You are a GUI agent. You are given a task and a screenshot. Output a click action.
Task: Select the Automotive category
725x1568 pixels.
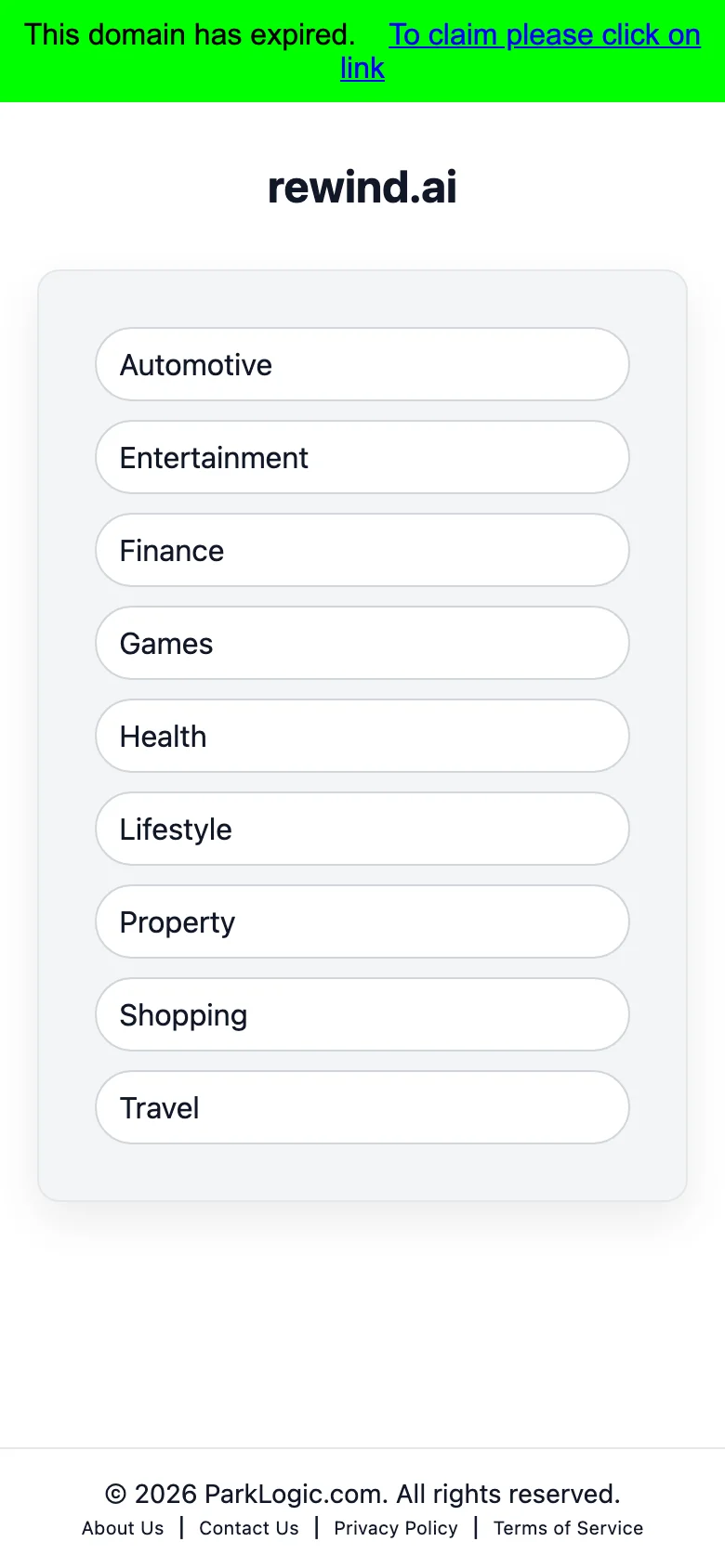[362, 365]
